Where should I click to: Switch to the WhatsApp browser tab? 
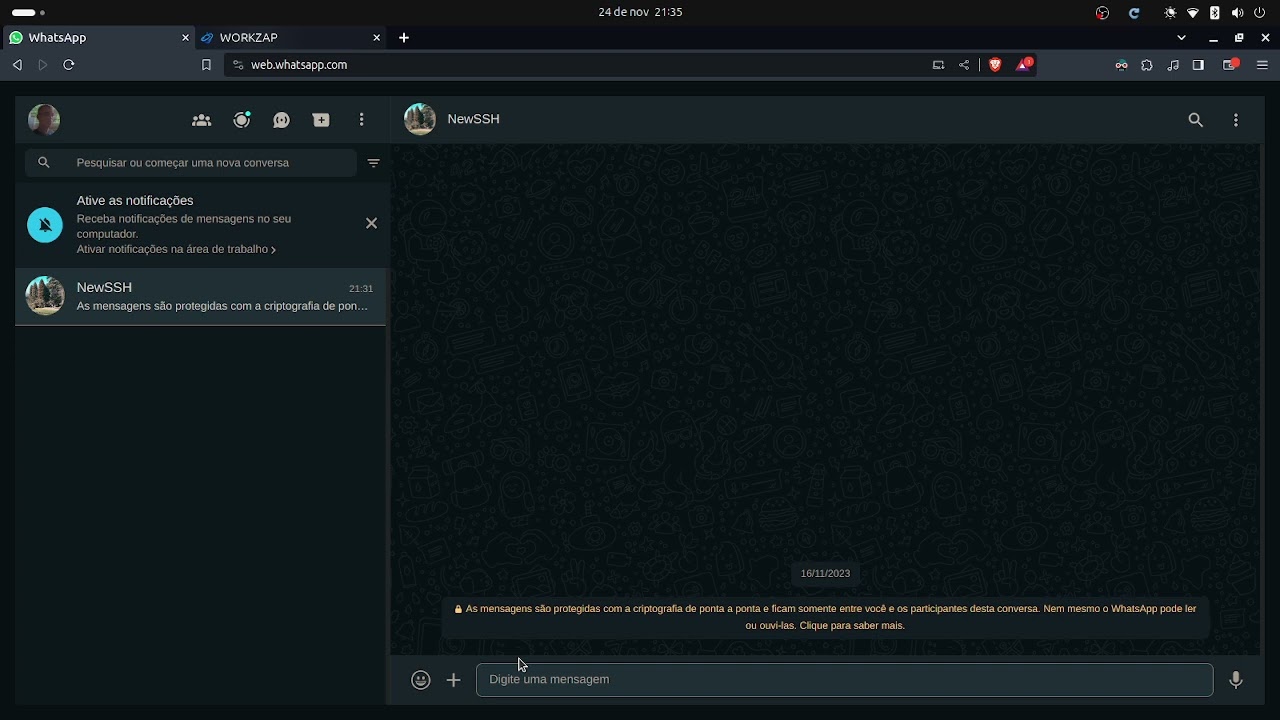97,37
